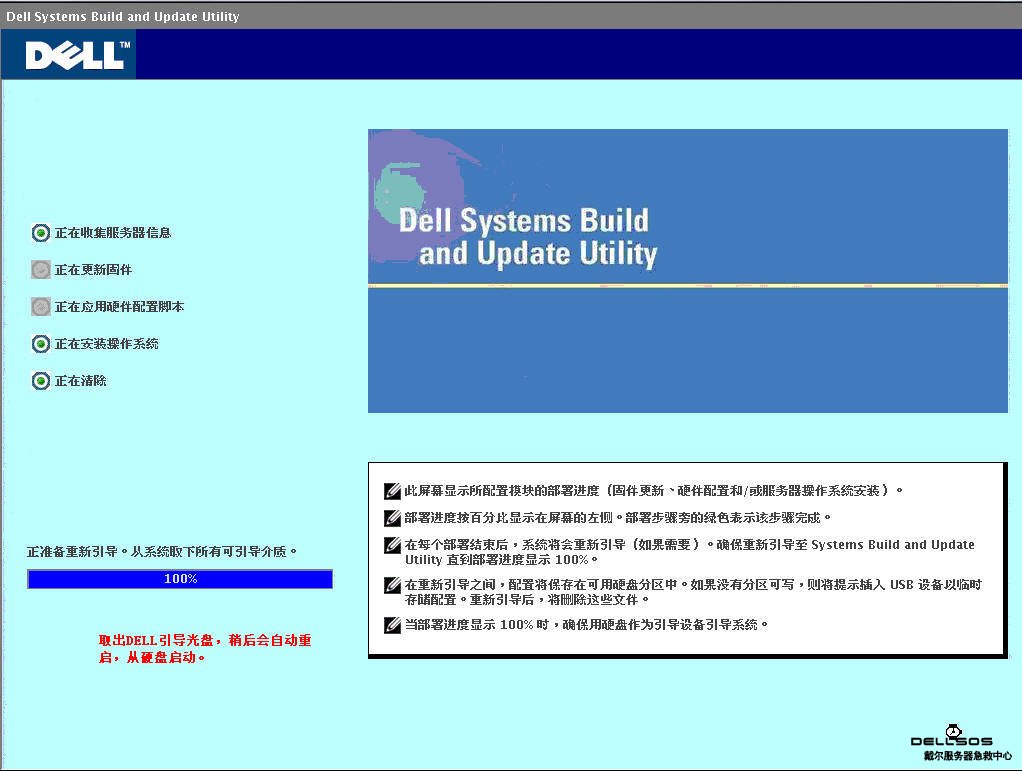The height and width of the screenshot is (771, 1022).
Task: Click text 戴尔服务器急救中心
Action: coord(968,756)
